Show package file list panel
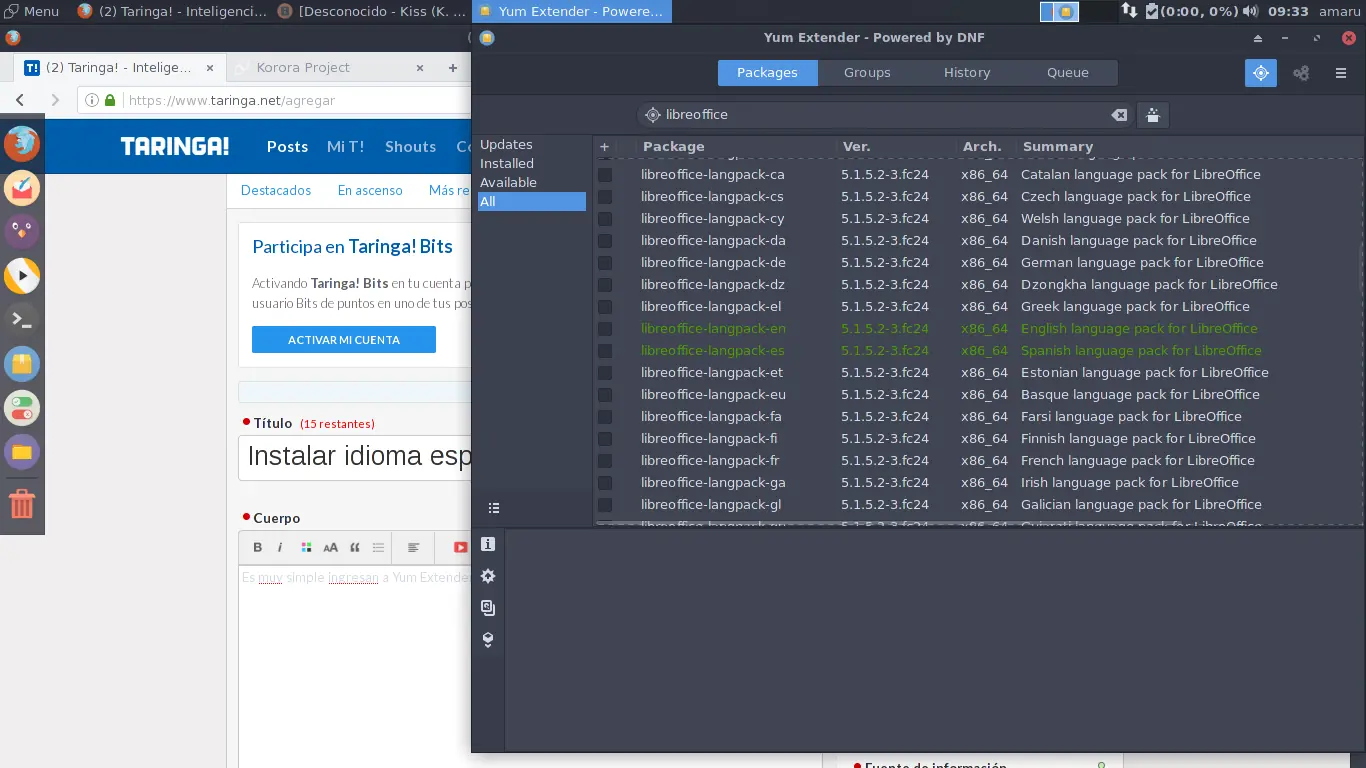1366x768 pixels. (x=488, y=608)
